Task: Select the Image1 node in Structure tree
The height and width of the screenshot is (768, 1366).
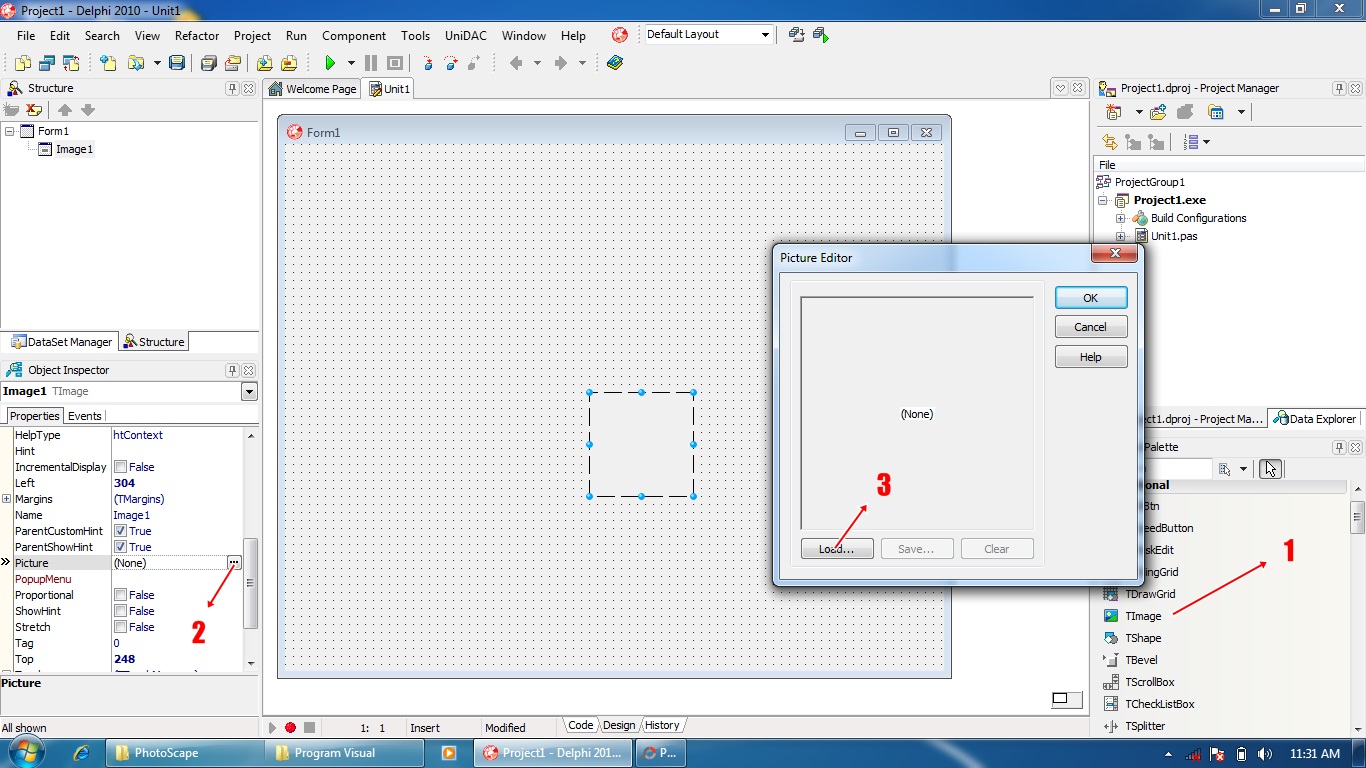Action: tap(74, 149)
